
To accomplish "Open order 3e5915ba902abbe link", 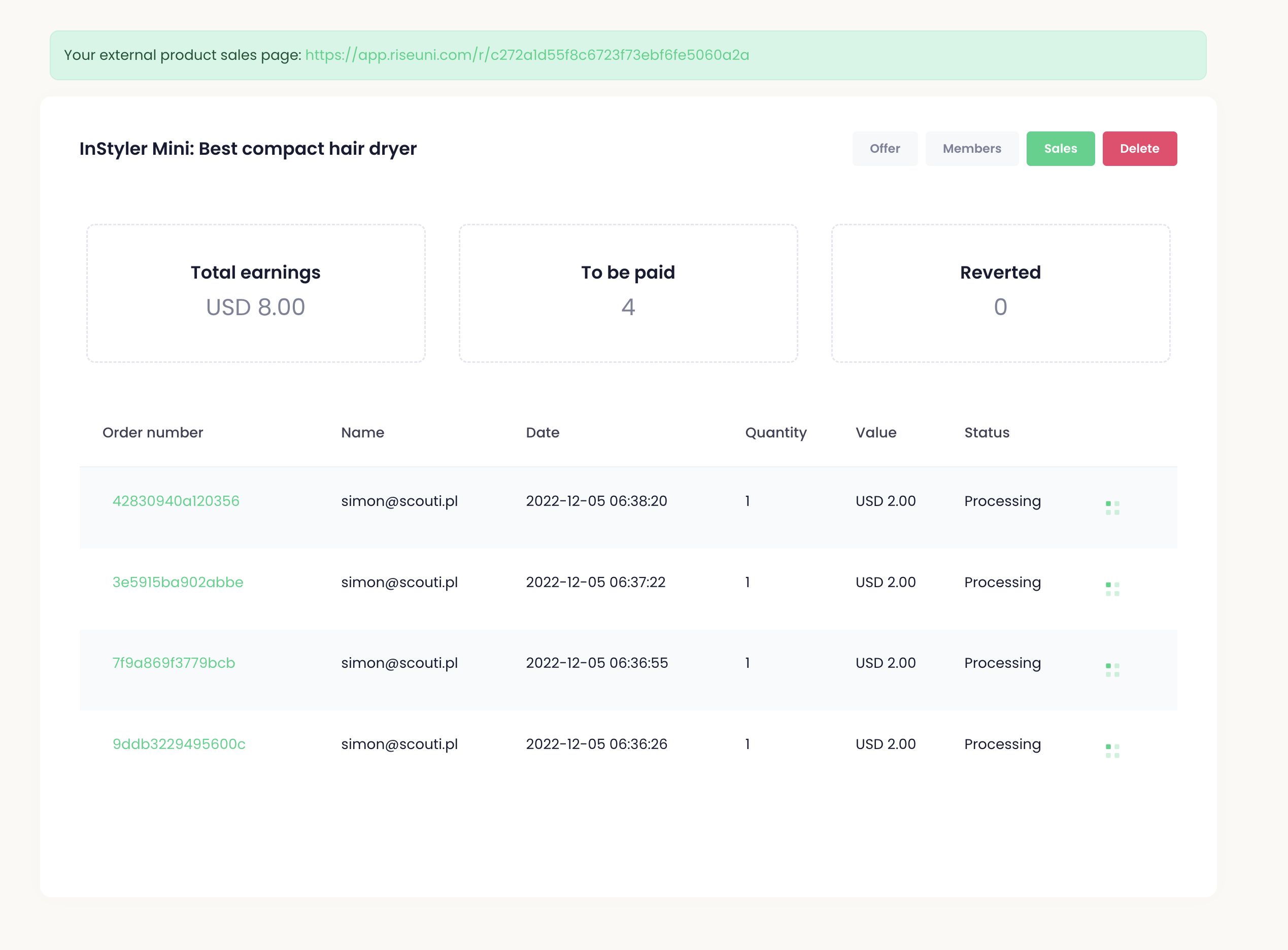I will click(178, 582).
